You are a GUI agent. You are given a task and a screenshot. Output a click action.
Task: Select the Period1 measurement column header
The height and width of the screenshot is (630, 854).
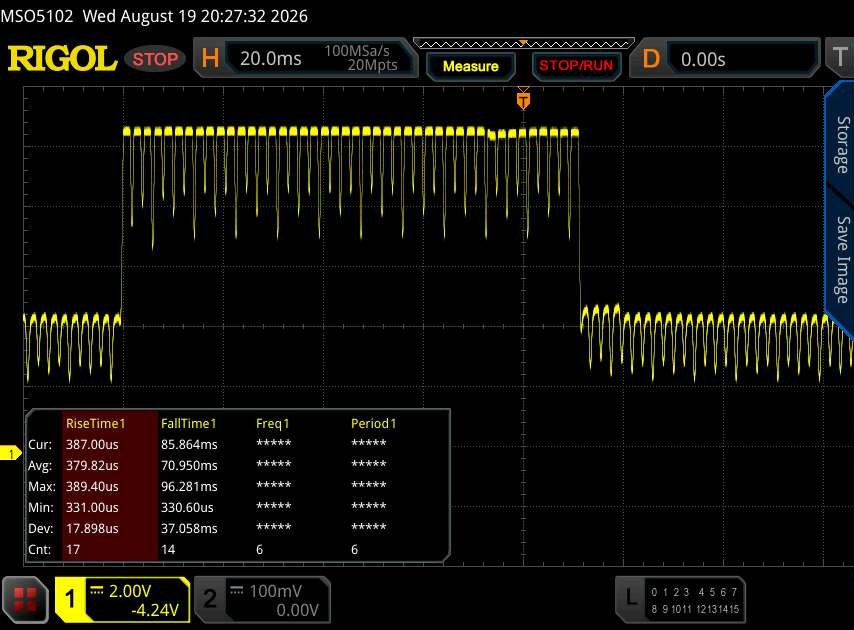coord(374,423)
